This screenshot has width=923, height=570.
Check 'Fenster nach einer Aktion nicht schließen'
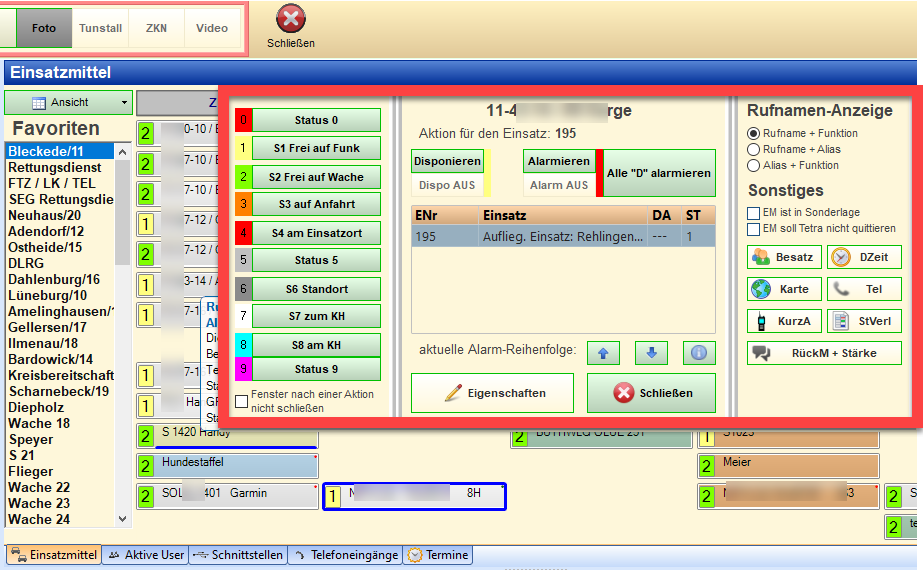pos(241,401)
